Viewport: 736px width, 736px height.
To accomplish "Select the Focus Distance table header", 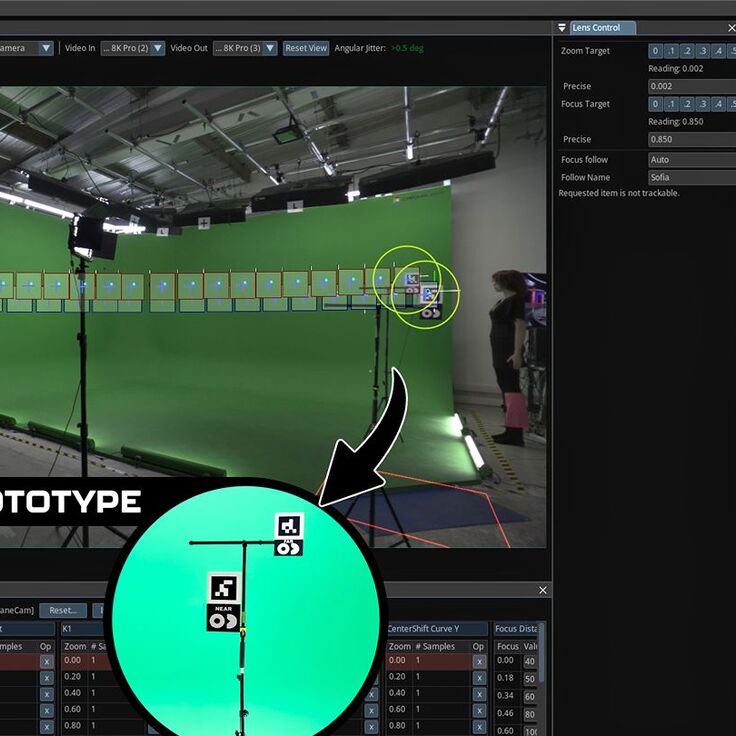I will pyautogui.click(x=516, y=629).
